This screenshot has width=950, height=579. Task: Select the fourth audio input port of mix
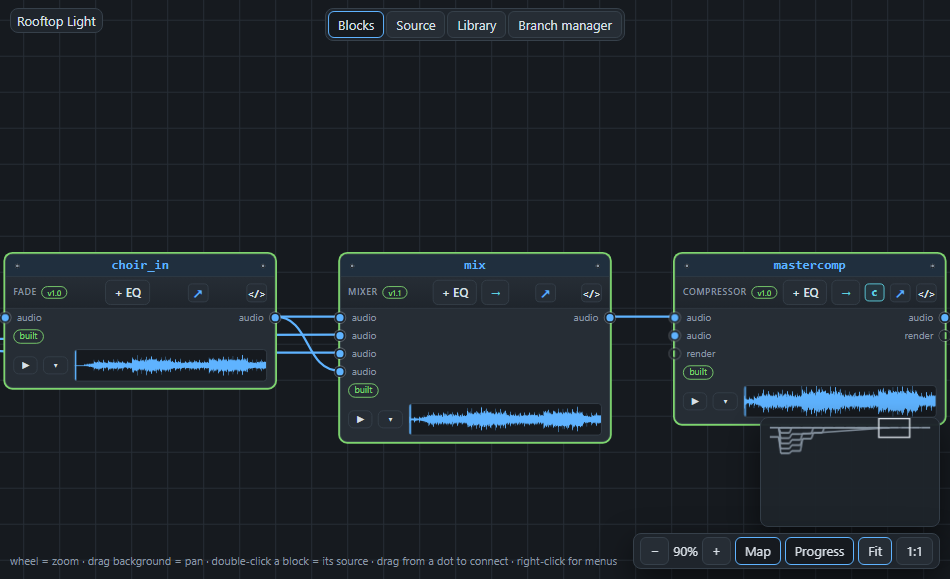click(340, 372)
